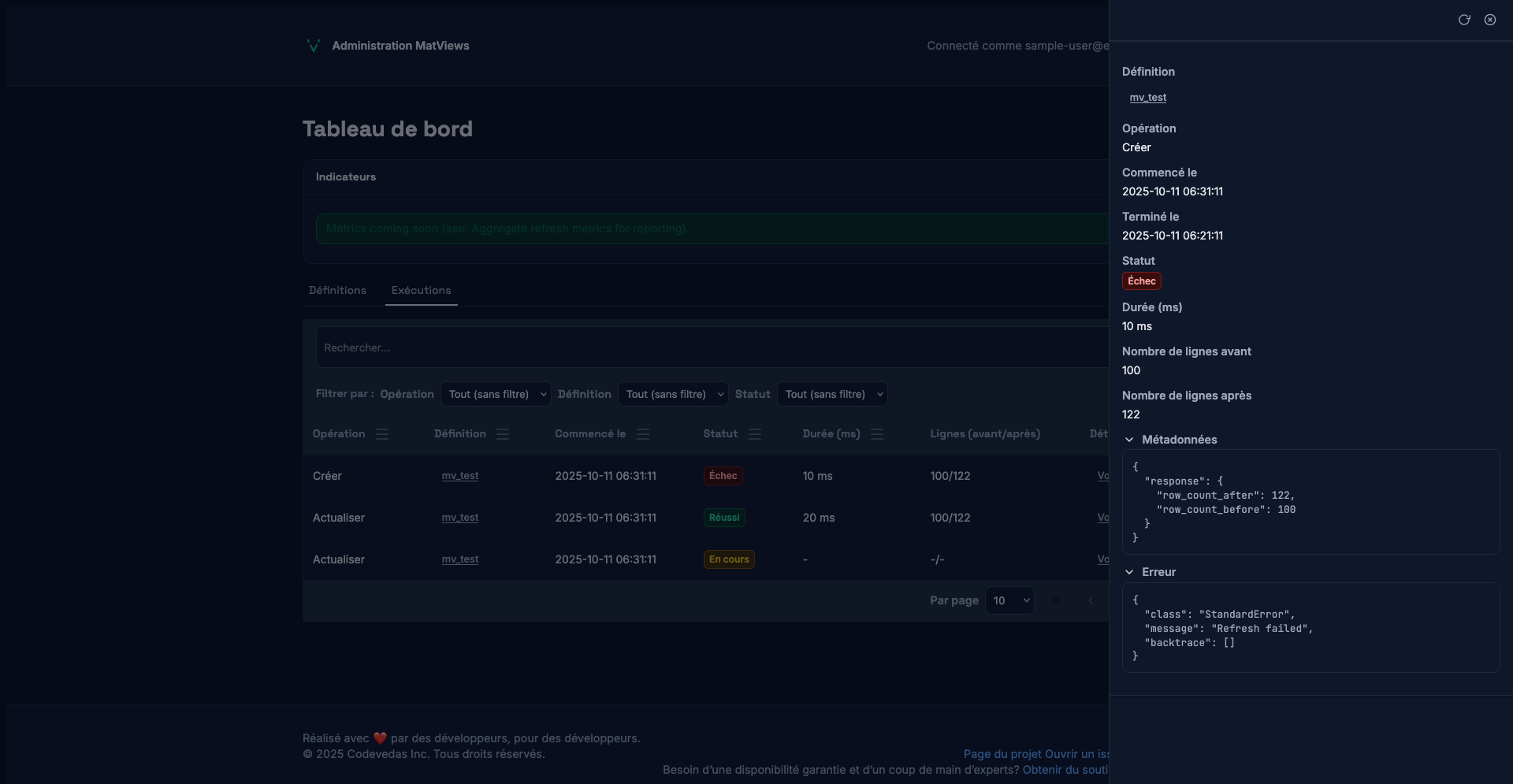Switch to the Définitions tab
This screenshot has width=1513, height=784.
(x=337, y=291)
